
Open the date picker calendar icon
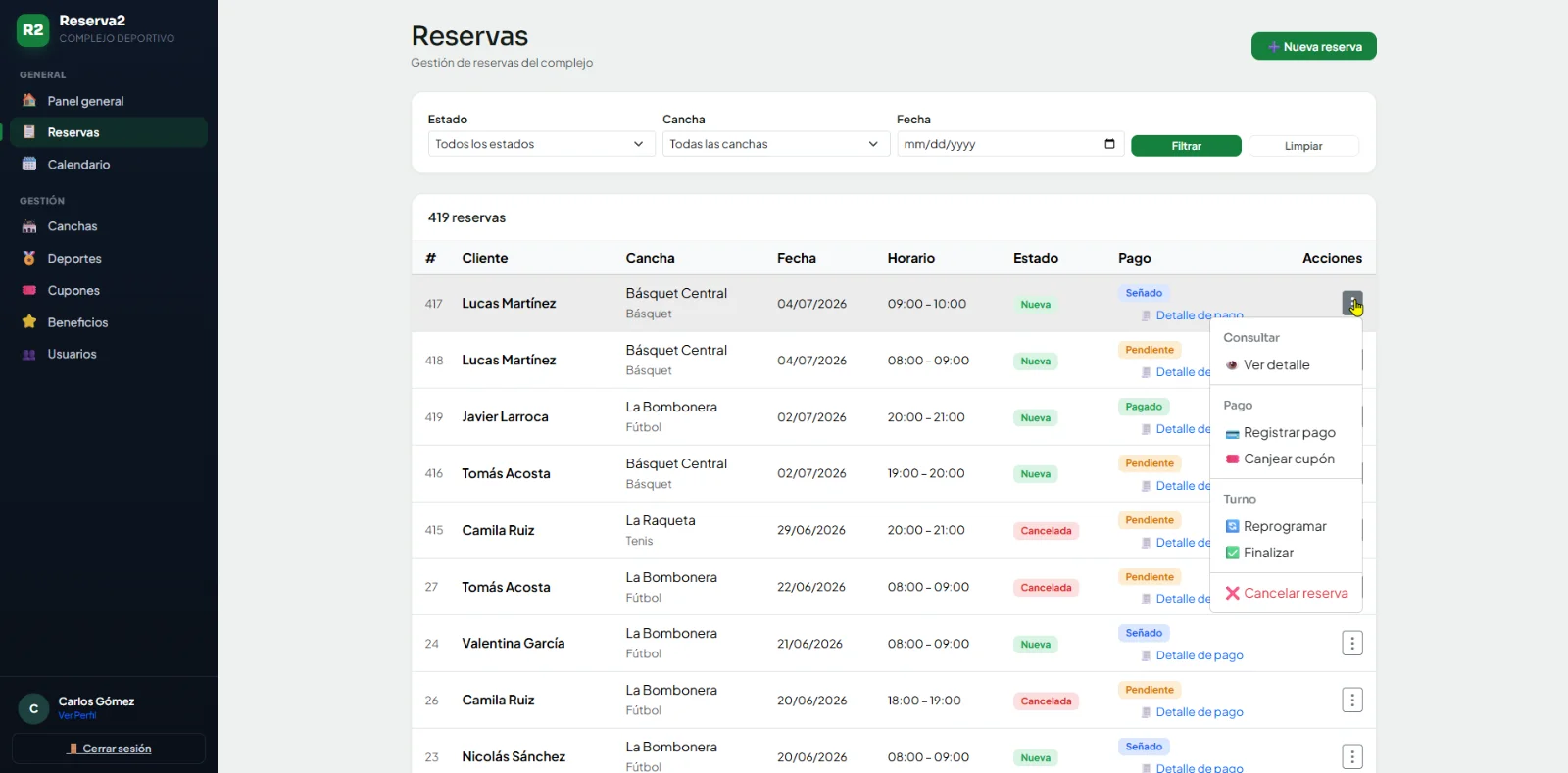(x=1109, y=144)
